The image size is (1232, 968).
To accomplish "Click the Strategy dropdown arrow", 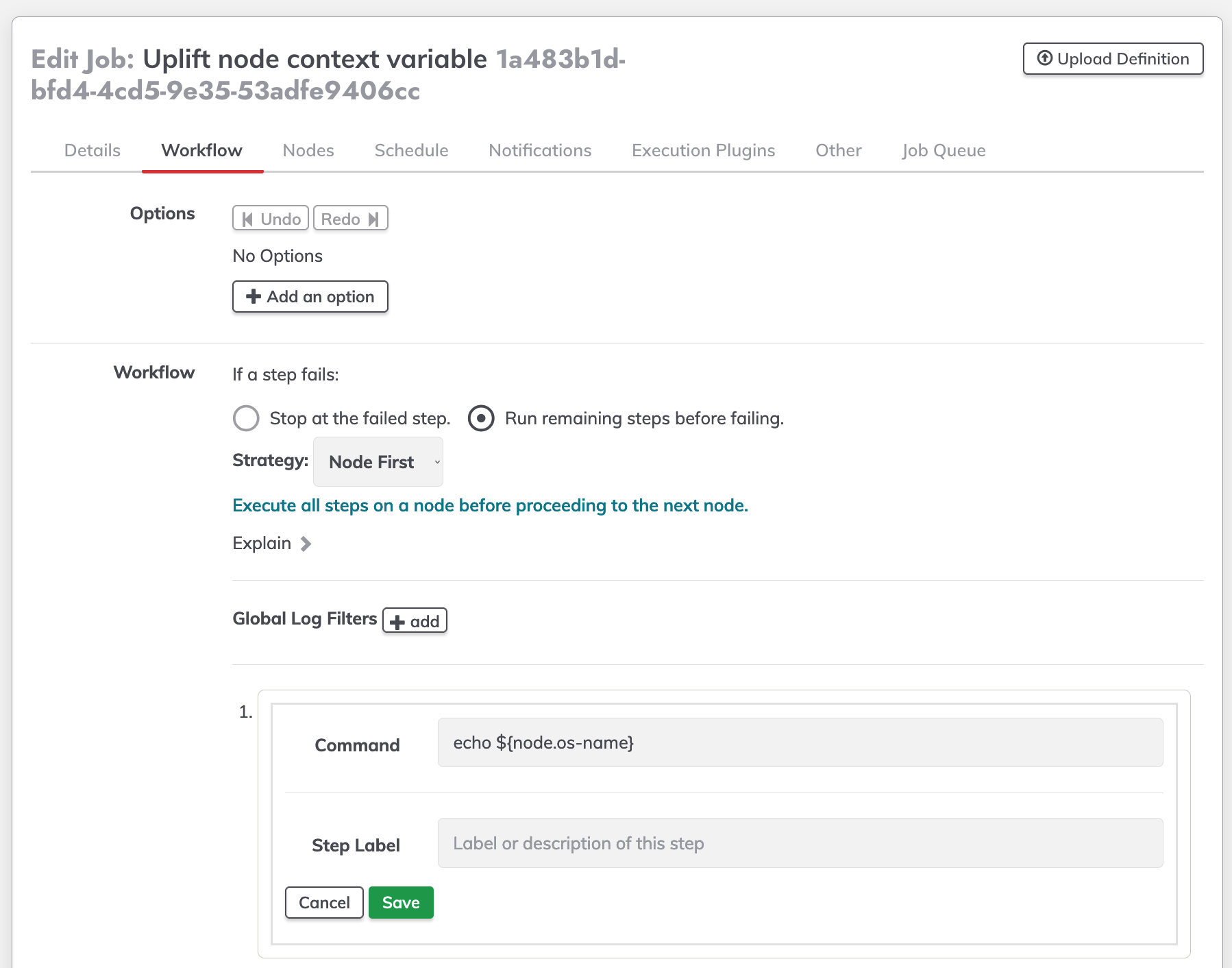I will (x=437, y=462).
